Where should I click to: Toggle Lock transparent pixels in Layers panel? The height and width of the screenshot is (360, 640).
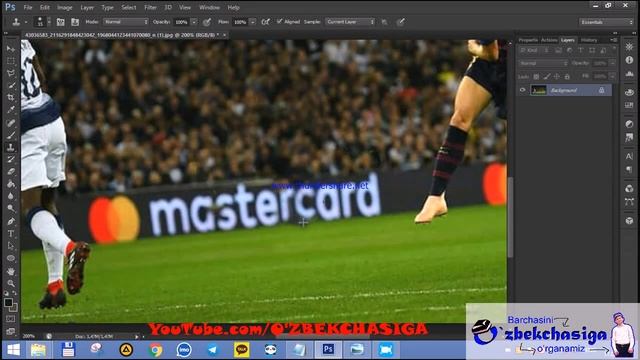click(536, 76)
